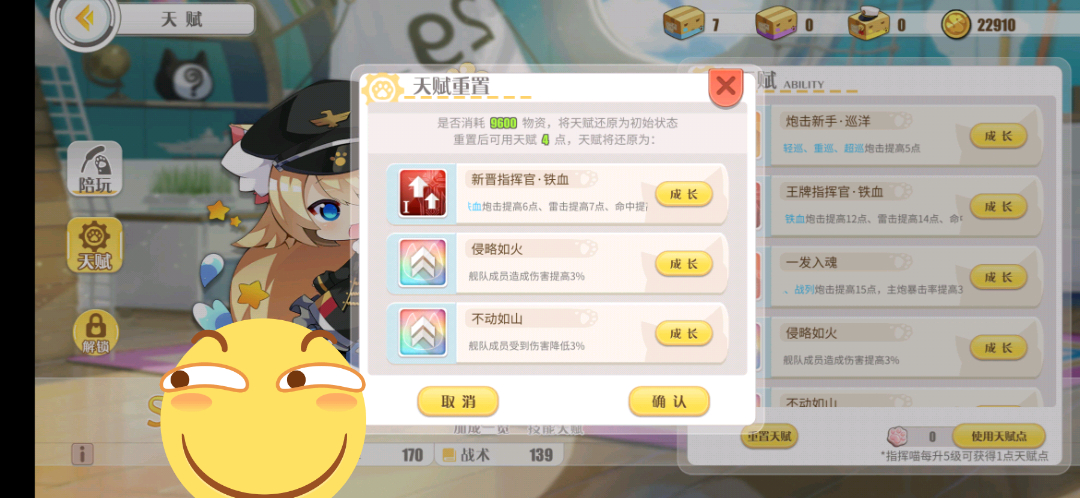Click 成长 next to 炮击新手·巡洋
Viewport: 1080px width, 498px height.
point(998,136)
